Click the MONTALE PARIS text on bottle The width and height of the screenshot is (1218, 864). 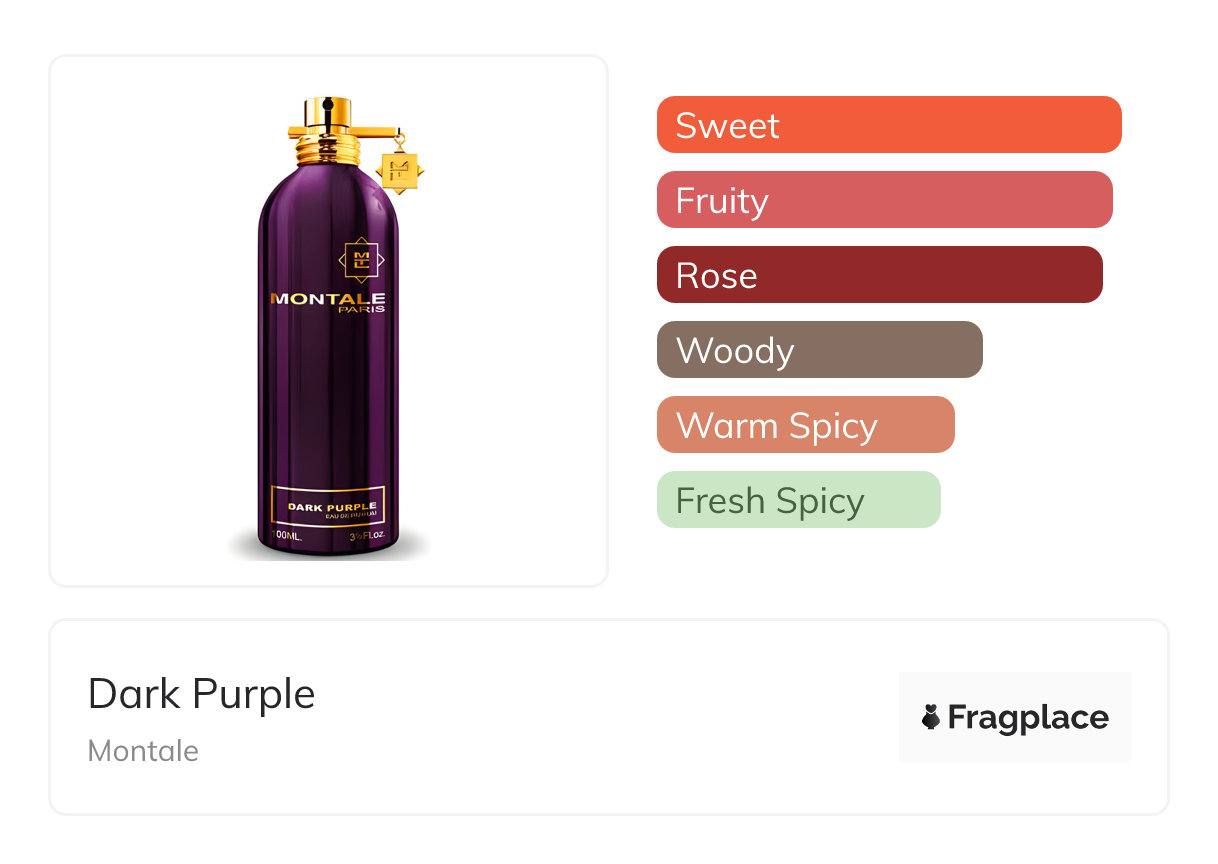click(328, 302)
